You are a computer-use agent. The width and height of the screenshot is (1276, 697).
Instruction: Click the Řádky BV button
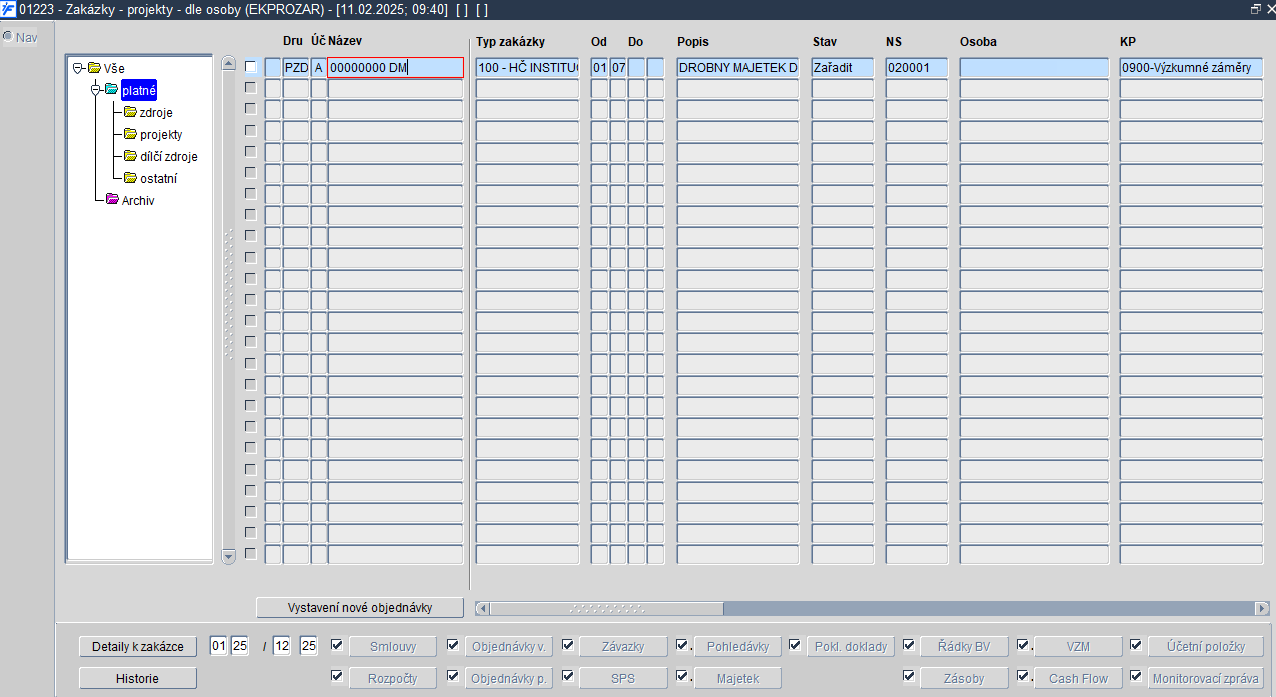coord(964,647)
